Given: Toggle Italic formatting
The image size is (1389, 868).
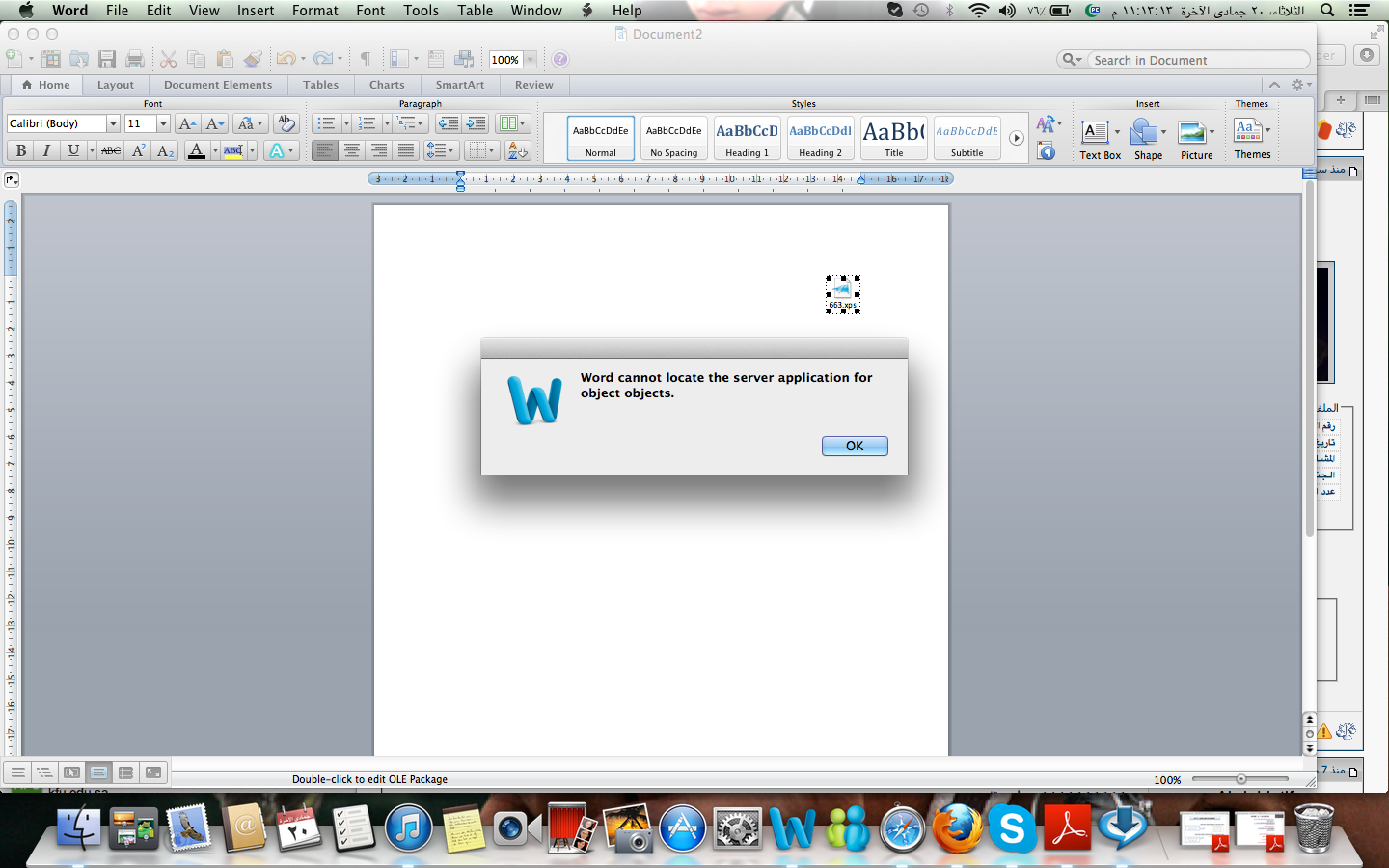Looking at the screenshot, I should (46, 150).
